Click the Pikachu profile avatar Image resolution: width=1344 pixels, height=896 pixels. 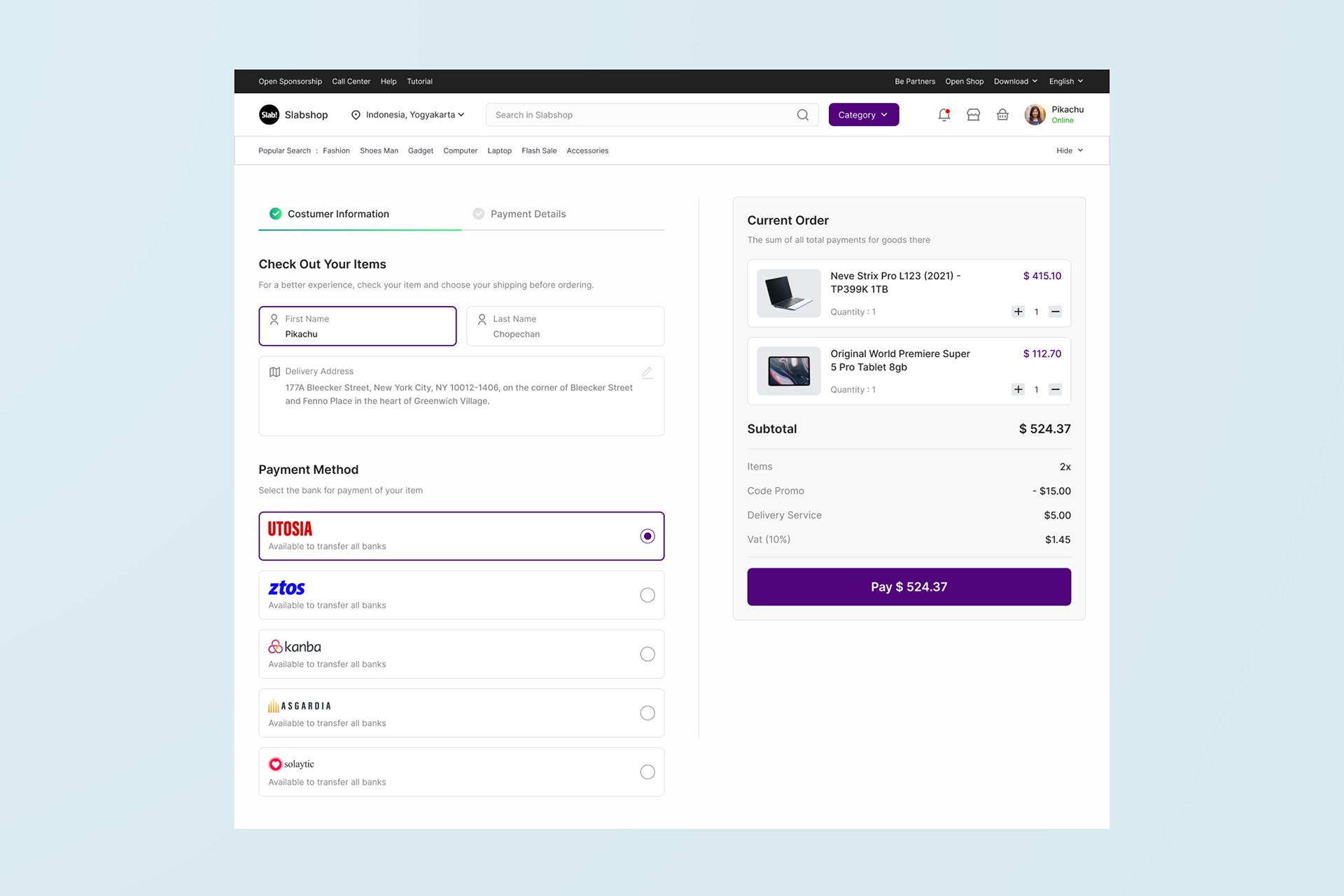1035,115
